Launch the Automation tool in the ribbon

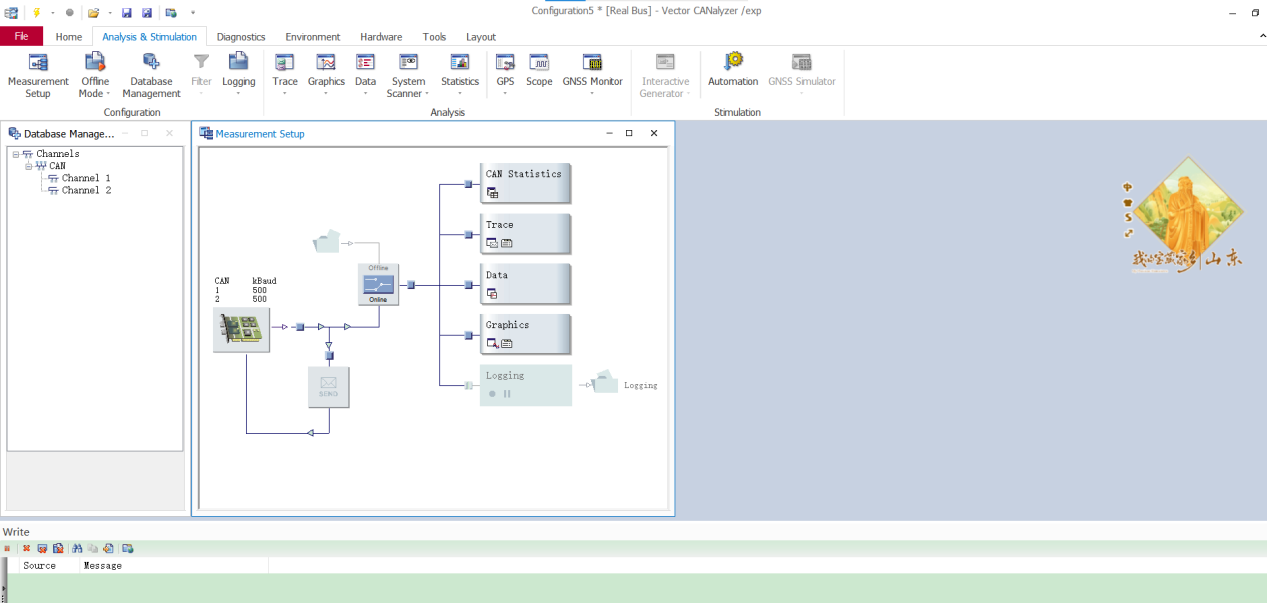pyautogui.click(x=733, y=70)
